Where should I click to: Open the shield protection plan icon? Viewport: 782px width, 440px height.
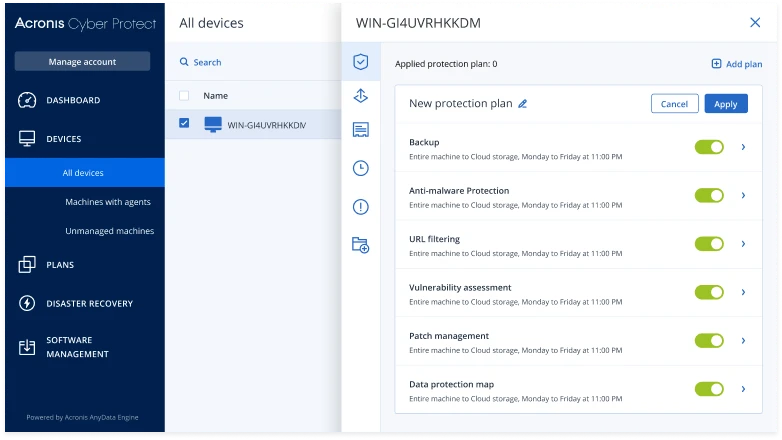point(361,62)
